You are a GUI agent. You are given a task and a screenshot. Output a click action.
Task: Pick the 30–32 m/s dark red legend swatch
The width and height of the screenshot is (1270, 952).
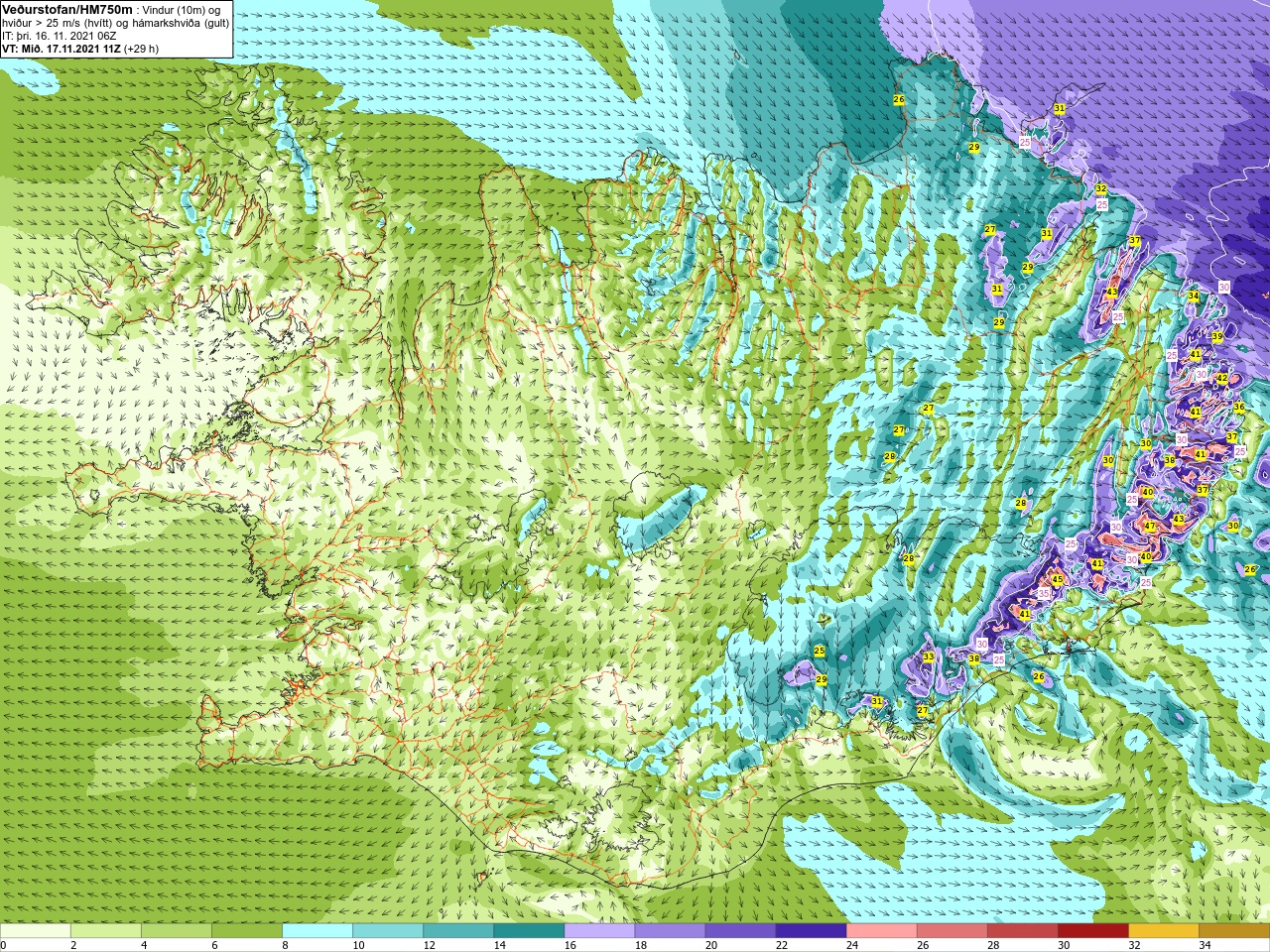tap(1092, 931)
